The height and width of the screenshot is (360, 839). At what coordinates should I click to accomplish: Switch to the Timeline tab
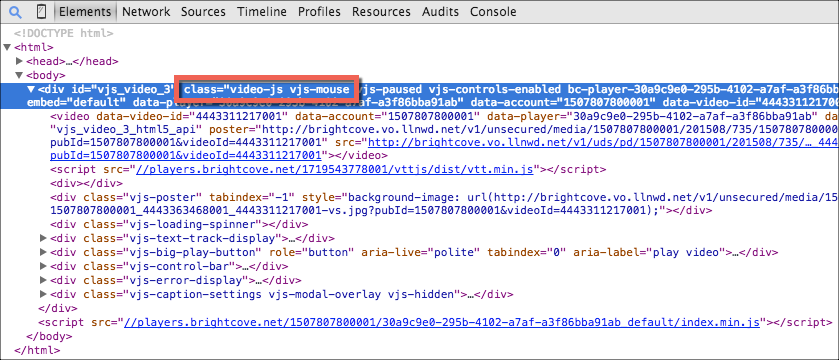click(x=262, y=11)
